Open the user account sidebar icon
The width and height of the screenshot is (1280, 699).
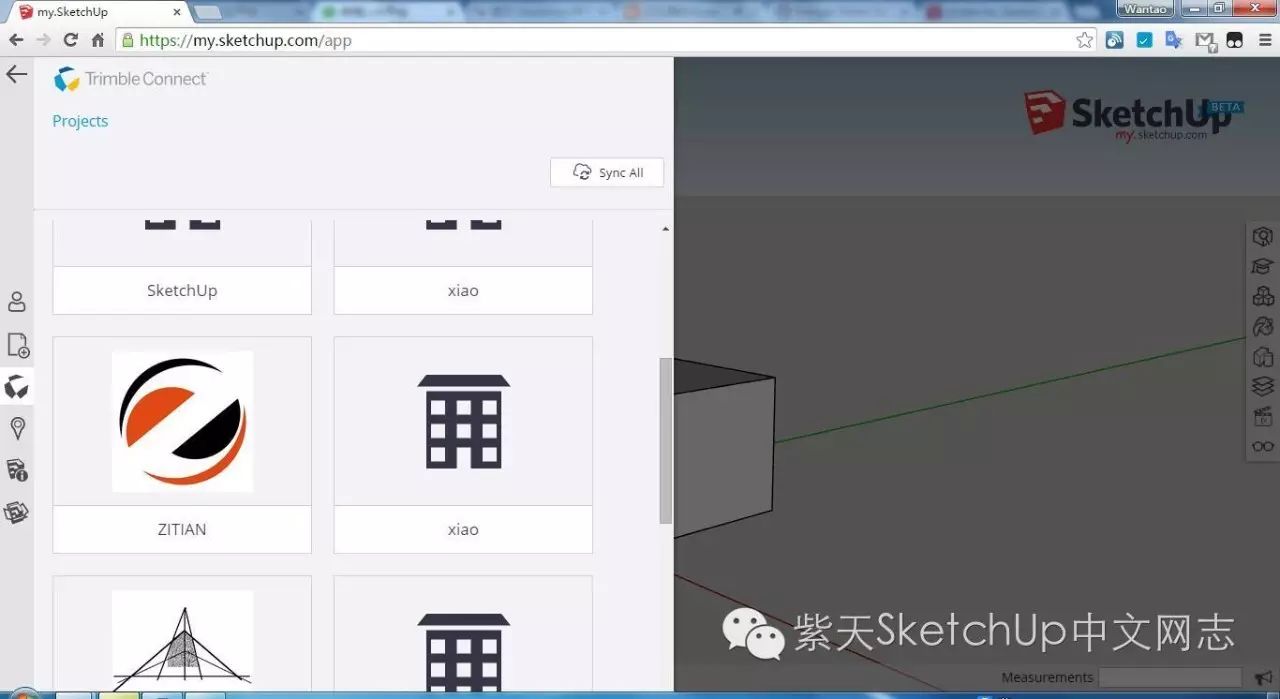(17, 302)
